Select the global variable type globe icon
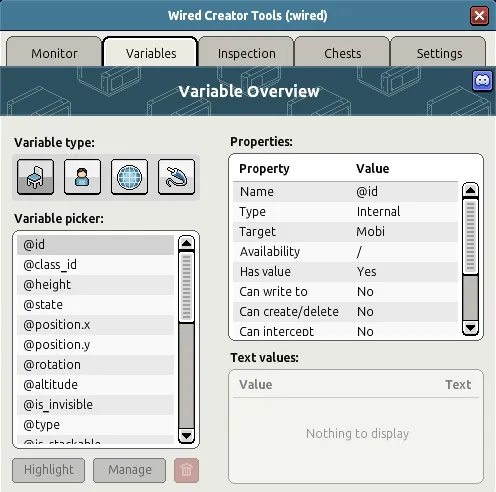Screen dimensions: 496x492 [129, 177]
